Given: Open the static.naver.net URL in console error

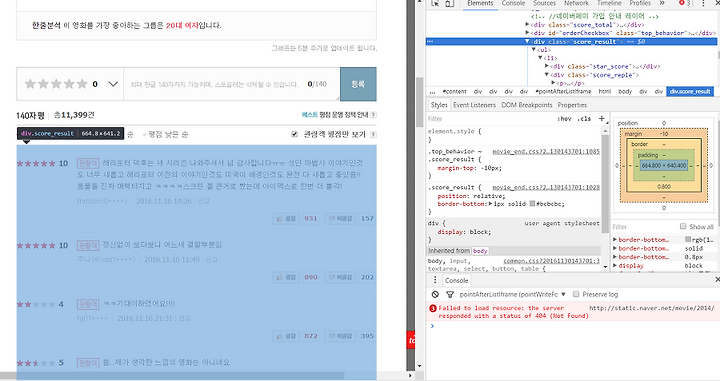Looking at the screenshot, I should pos(652,308).
